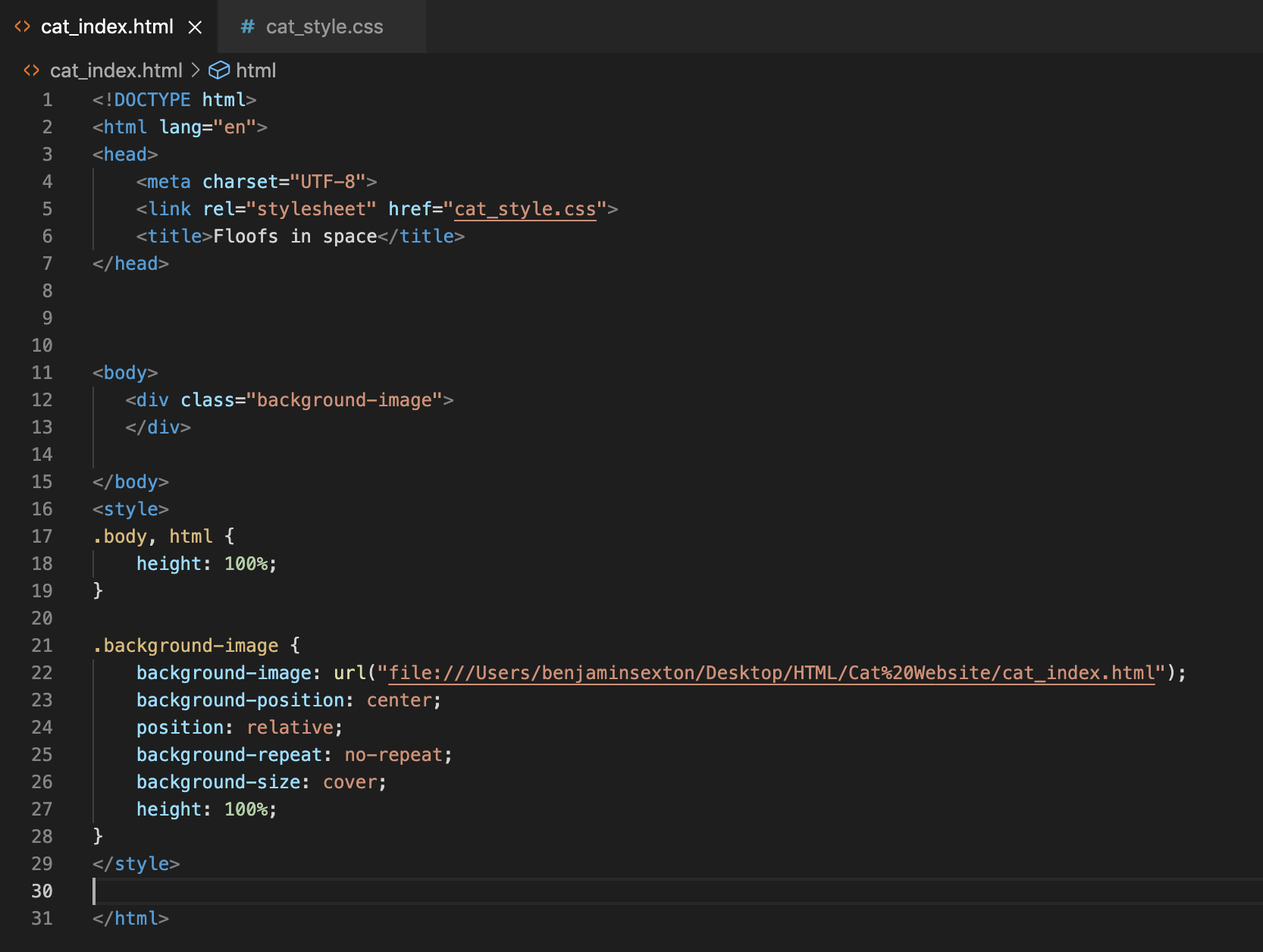Click the .background-image selector on line 21
Screen dimensions: 1263x952
click(186, 645)
